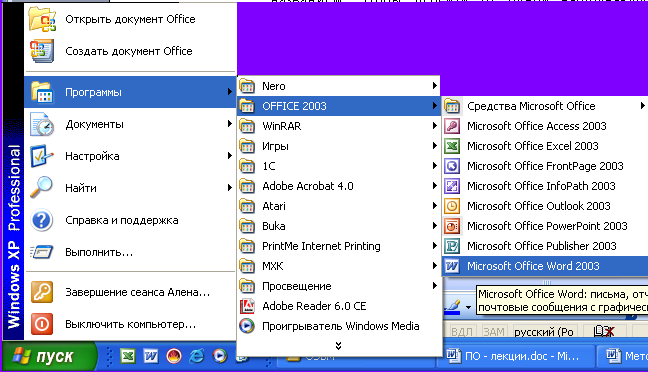Open the OFFICE 2003 program group
The image size is (648, 372).
pos(338,106)
